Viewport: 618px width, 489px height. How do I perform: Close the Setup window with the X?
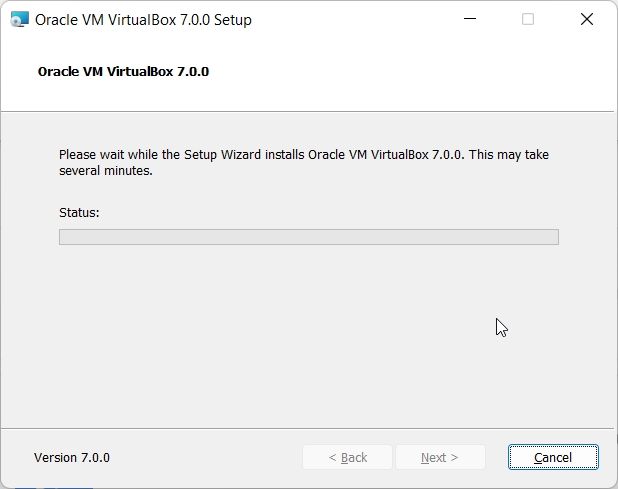pos(587,19)
